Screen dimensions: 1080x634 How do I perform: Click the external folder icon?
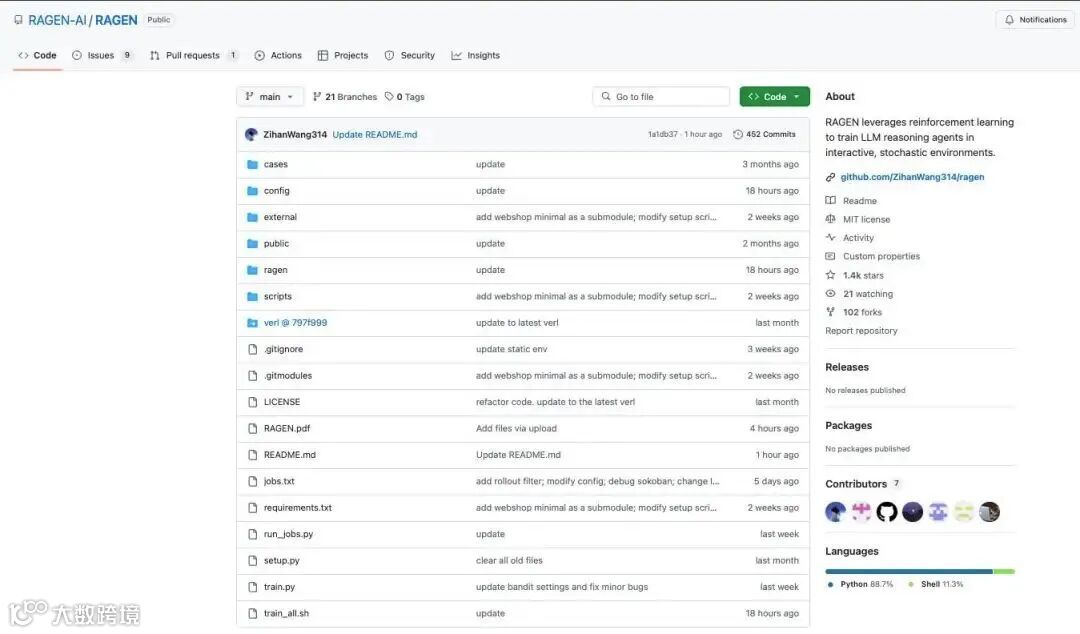click(252, 217)
